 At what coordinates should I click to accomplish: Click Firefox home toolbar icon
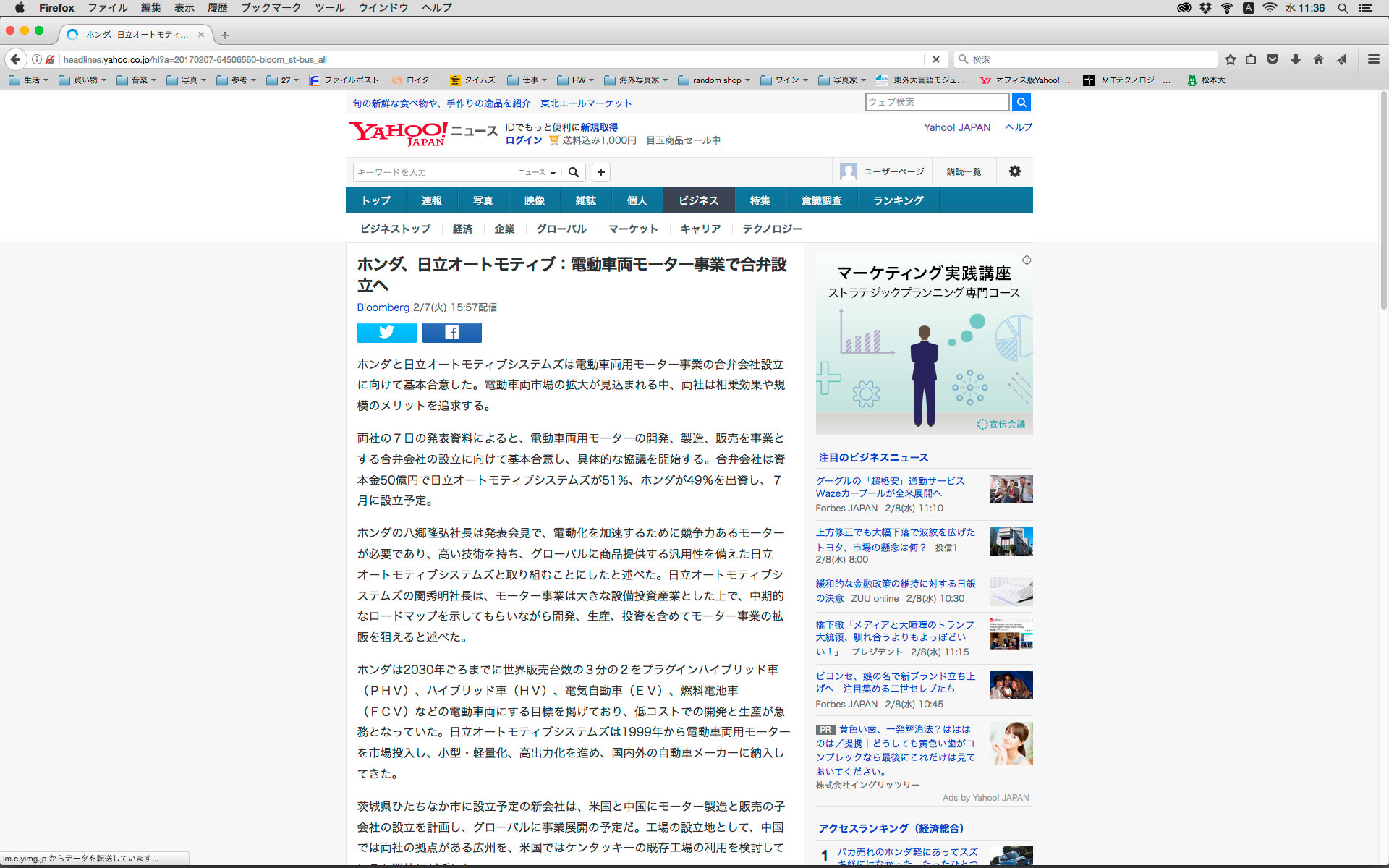(x=1318, y=59)
